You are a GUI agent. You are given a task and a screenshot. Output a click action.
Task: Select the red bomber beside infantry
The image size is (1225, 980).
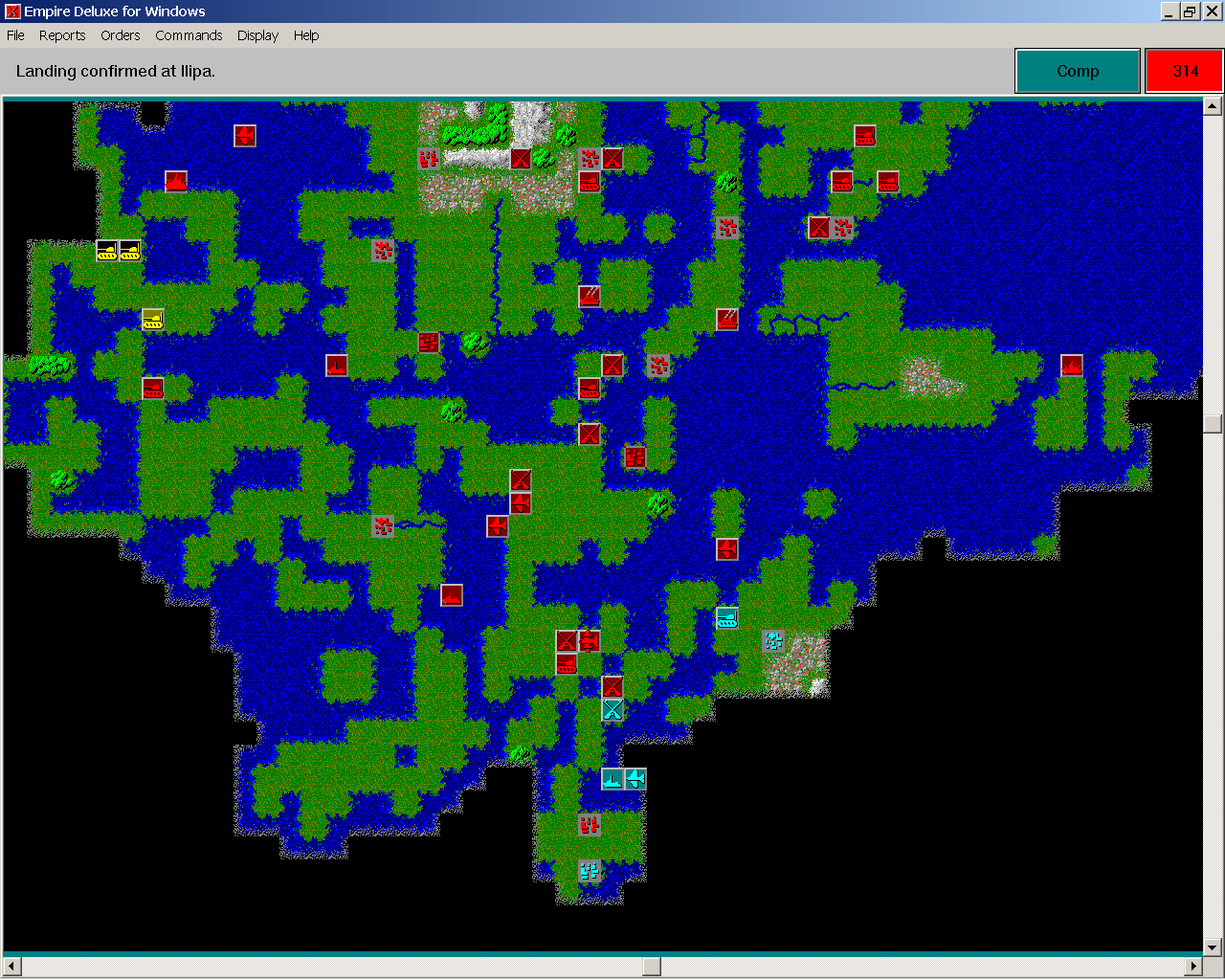(590, 641)
